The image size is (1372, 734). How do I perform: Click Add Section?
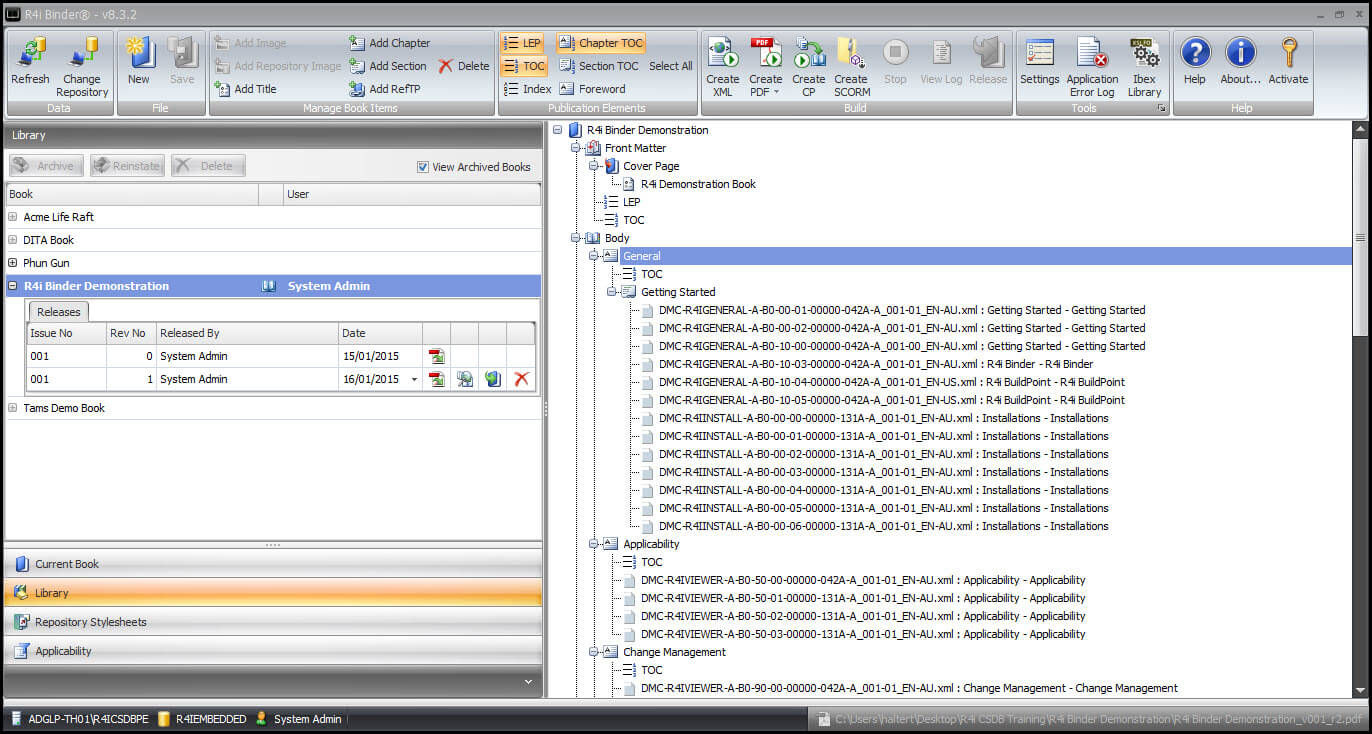[387, 66]
